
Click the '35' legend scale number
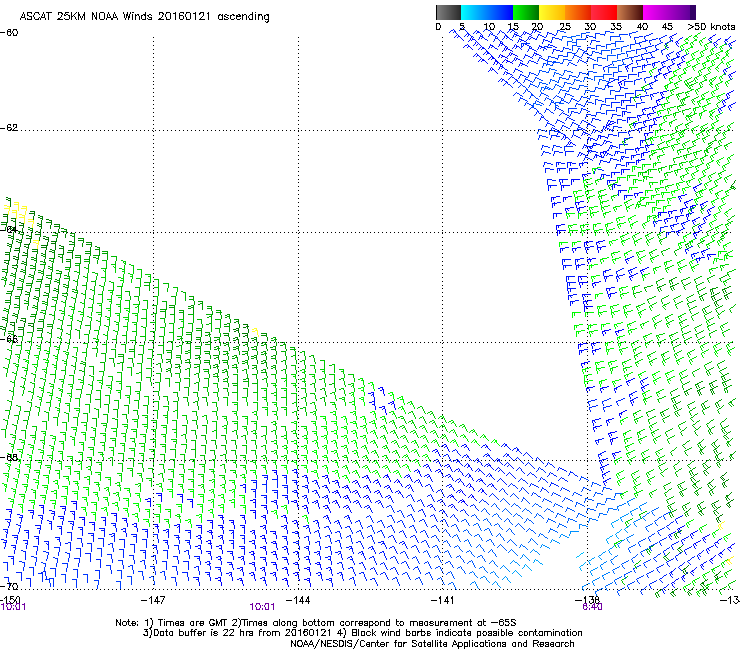(x=616, y=27)
